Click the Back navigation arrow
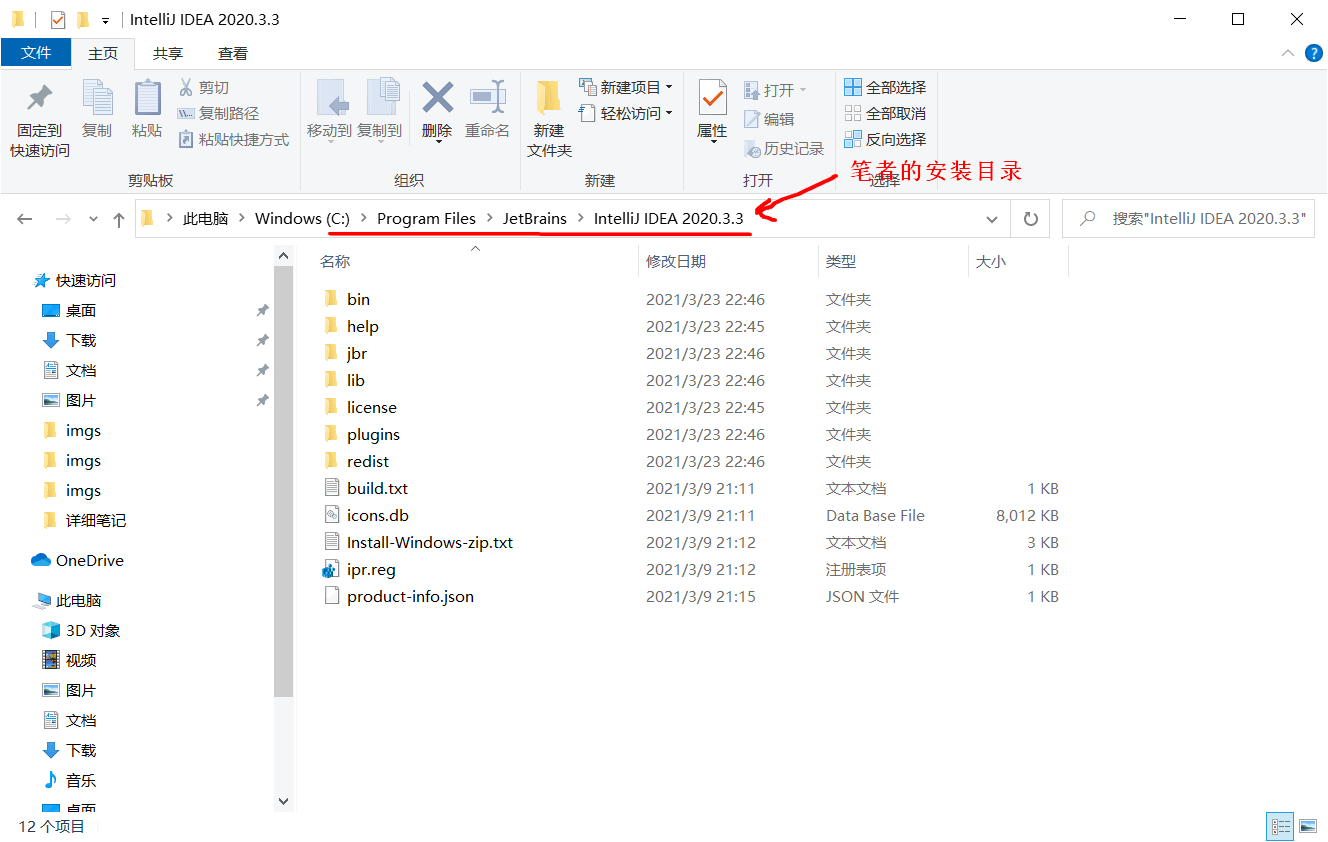Viewport: 1328px width, 842px height. (x=25, y=219)
